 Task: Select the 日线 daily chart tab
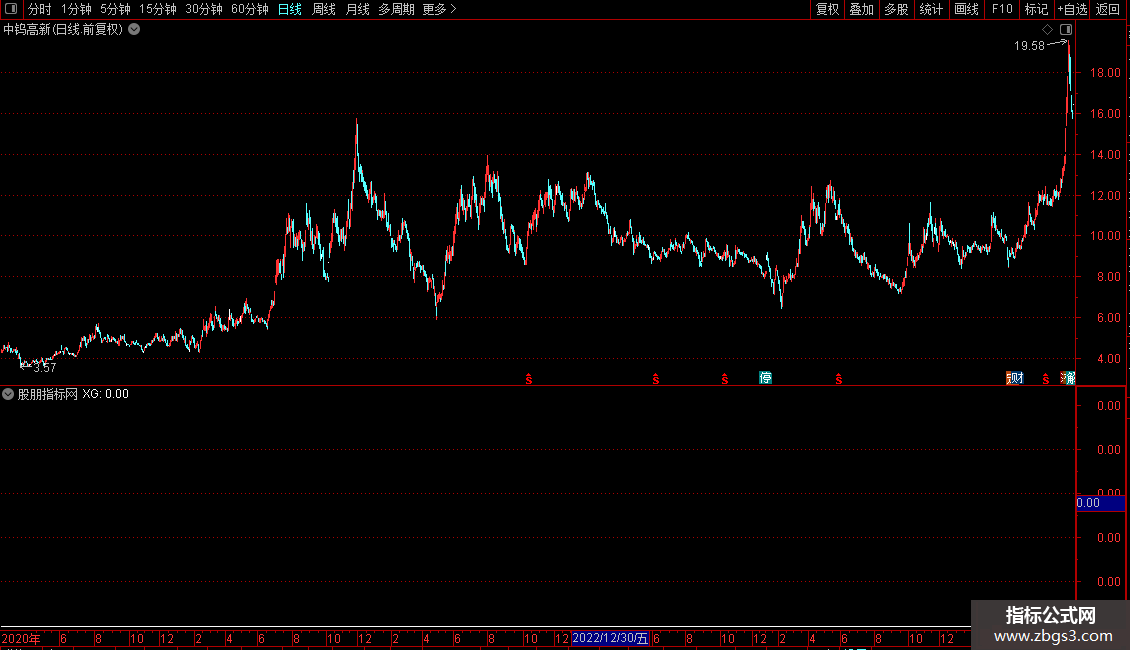[290, 9]
